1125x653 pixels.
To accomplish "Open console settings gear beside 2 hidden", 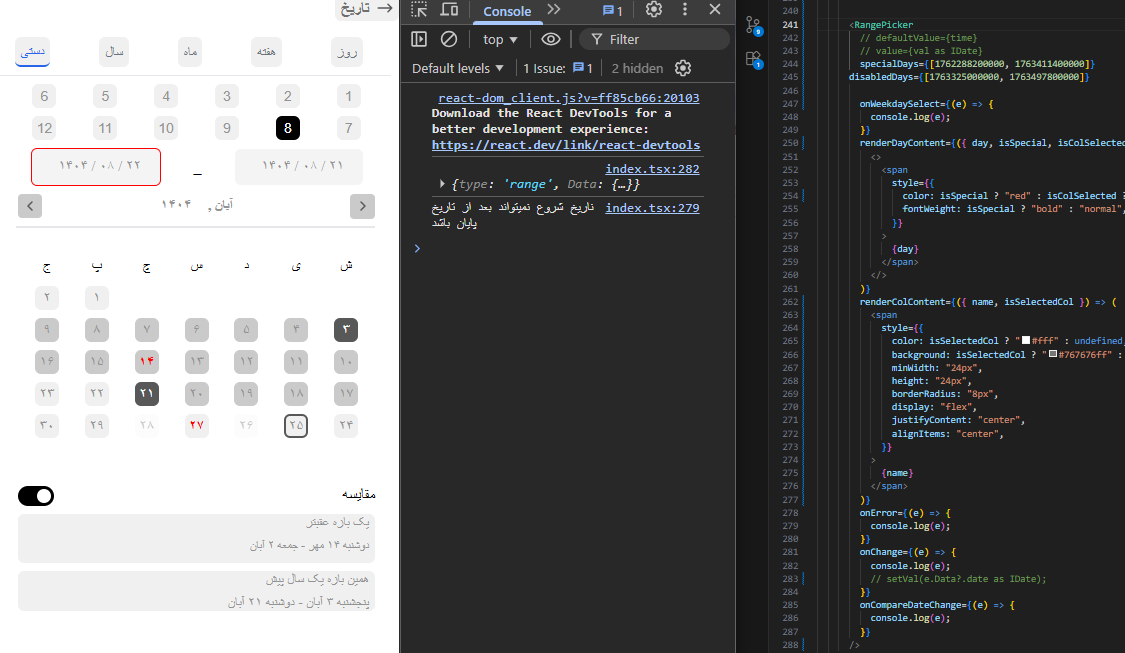I will 683,68.
